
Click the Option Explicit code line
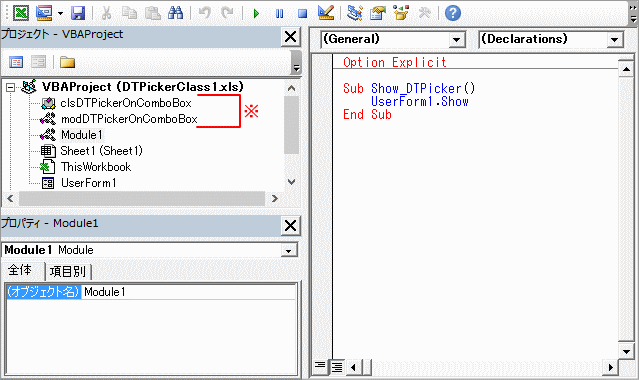[x=394, y=62]
